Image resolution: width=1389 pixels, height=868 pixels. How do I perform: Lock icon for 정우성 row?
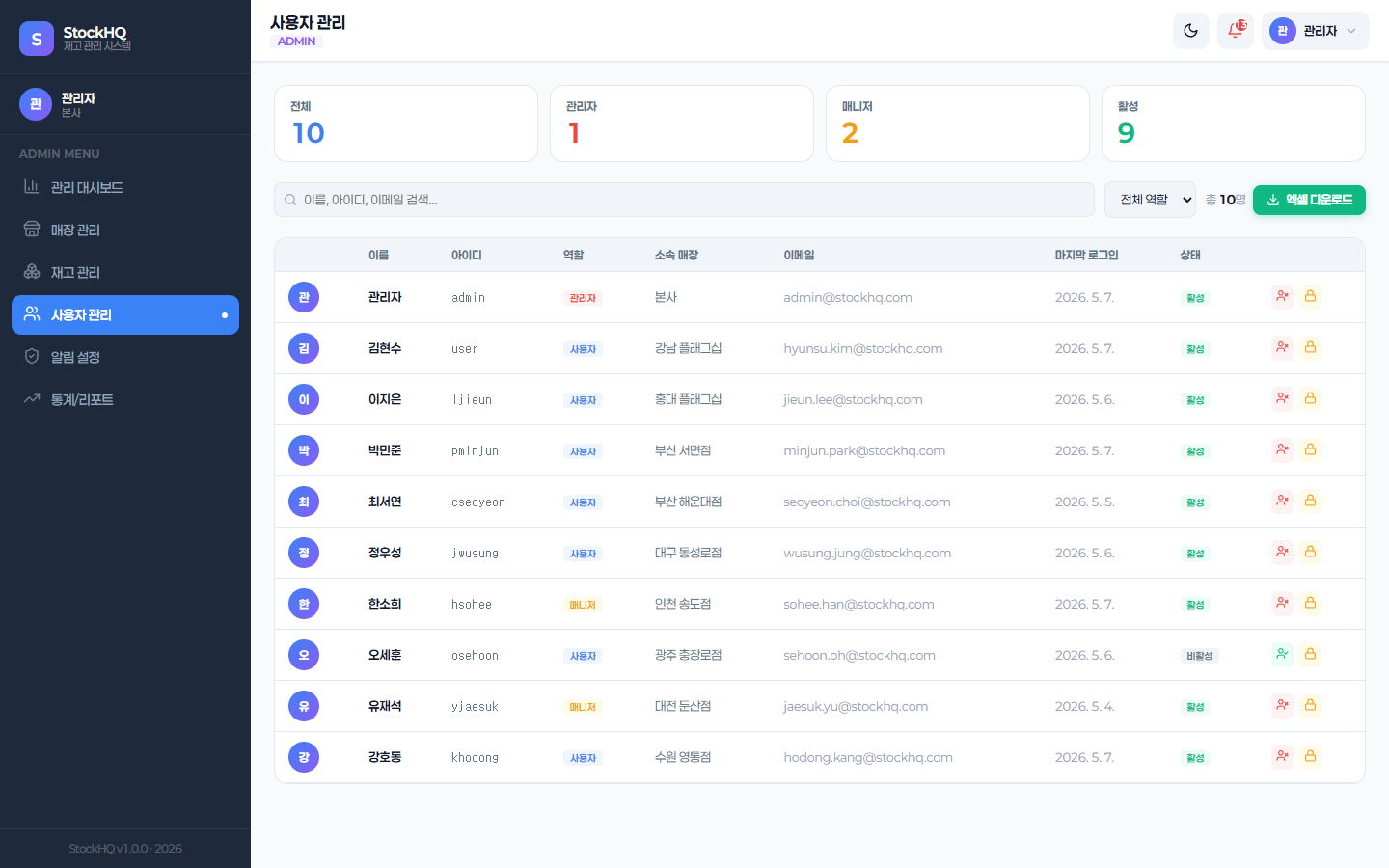point(1310,552)
